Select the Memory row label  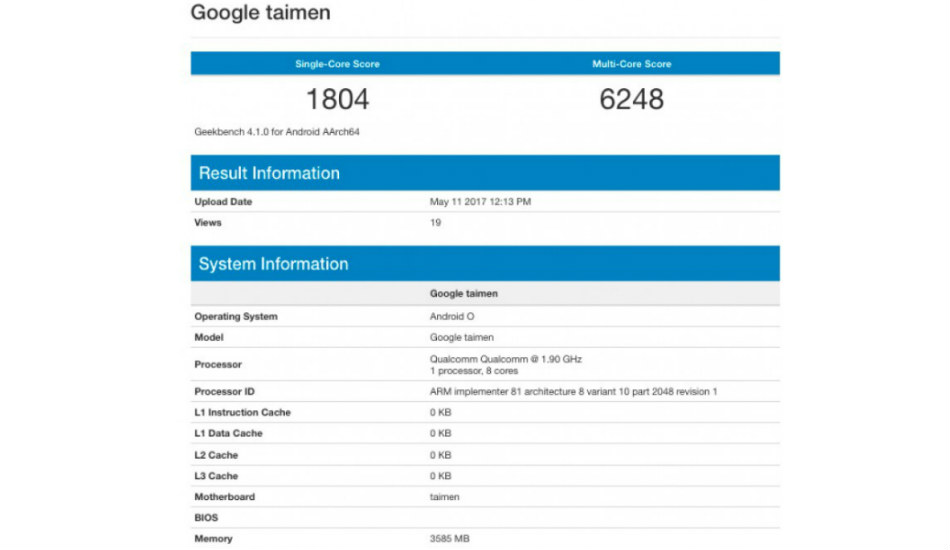tap(213, 538)
